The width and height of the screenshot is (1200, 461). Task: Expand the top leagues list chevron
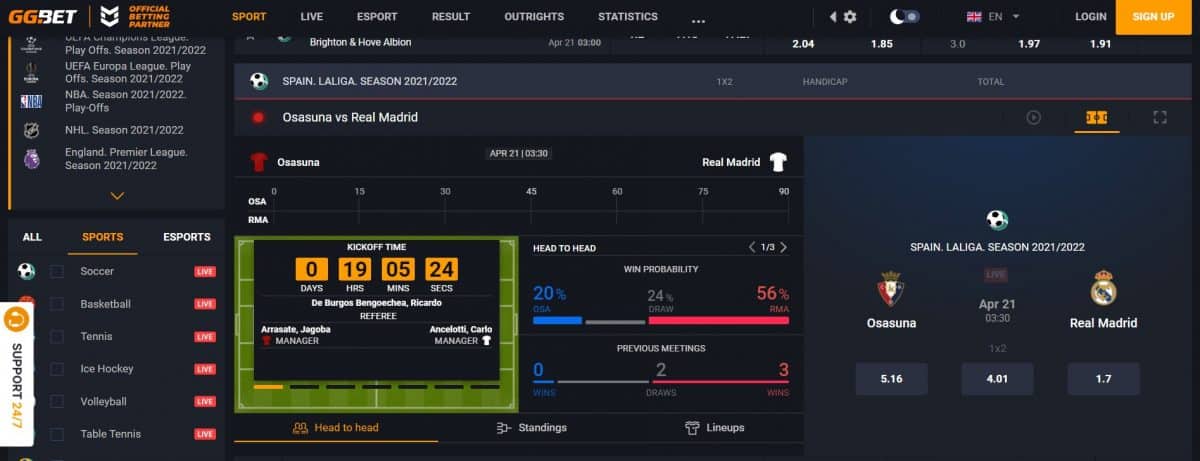click(x=117, y=196)
